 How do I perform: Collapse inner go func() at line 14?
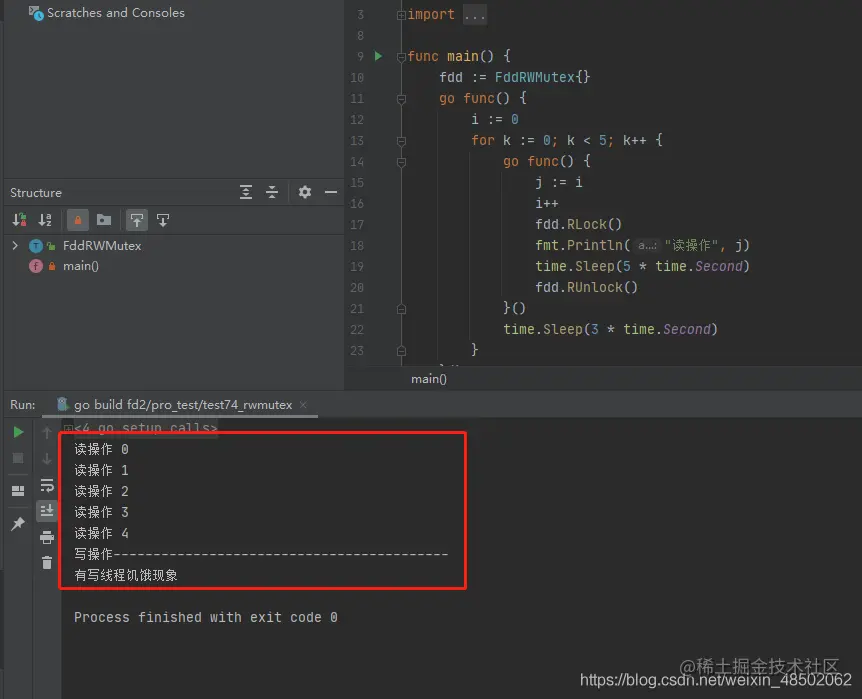click(401, 162)
